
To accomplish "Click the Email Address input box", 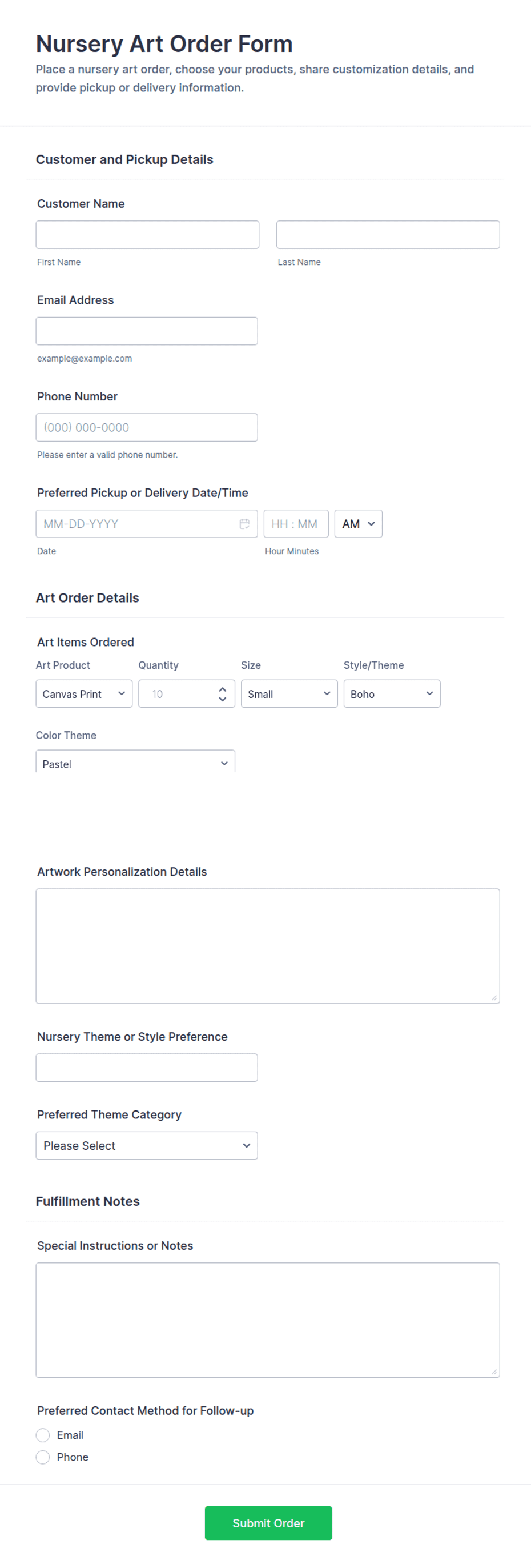I will (x=147, y=331).
